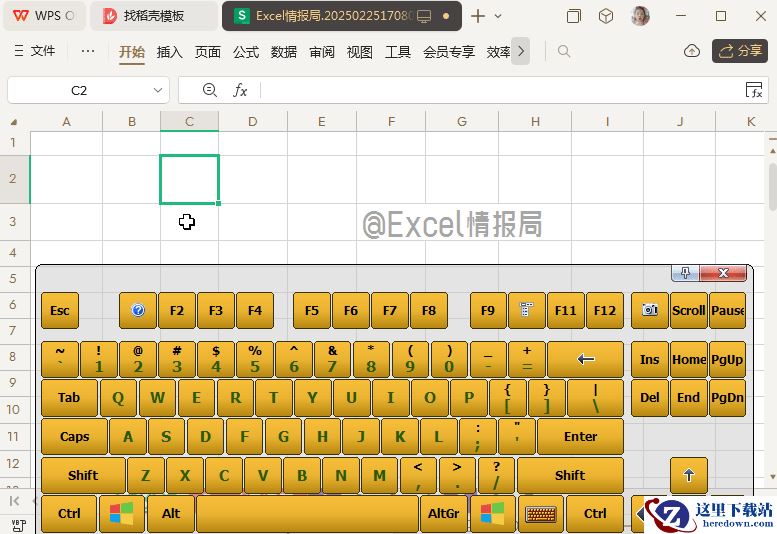Click the settings key between F9 and F11
This screenshot has height=534, width=777.
coord(526,311)
